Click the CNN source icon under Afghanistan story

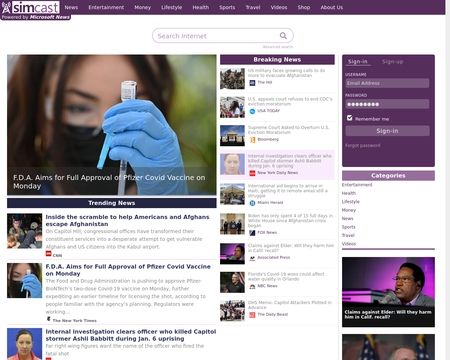click(x=49, y=254)
